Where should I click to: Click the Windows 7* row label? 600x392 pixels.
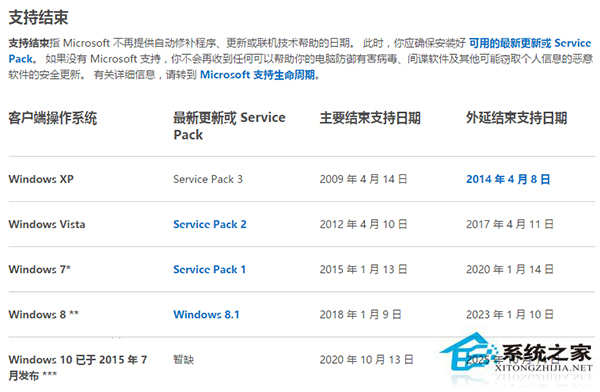click(x=39, y=270)
